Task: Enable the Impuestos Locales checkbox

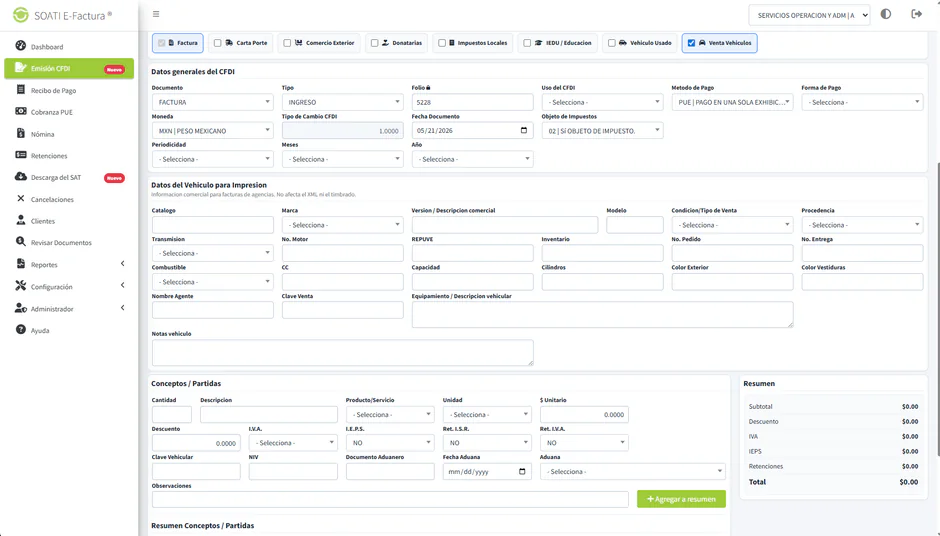Action: pos(442,43)
